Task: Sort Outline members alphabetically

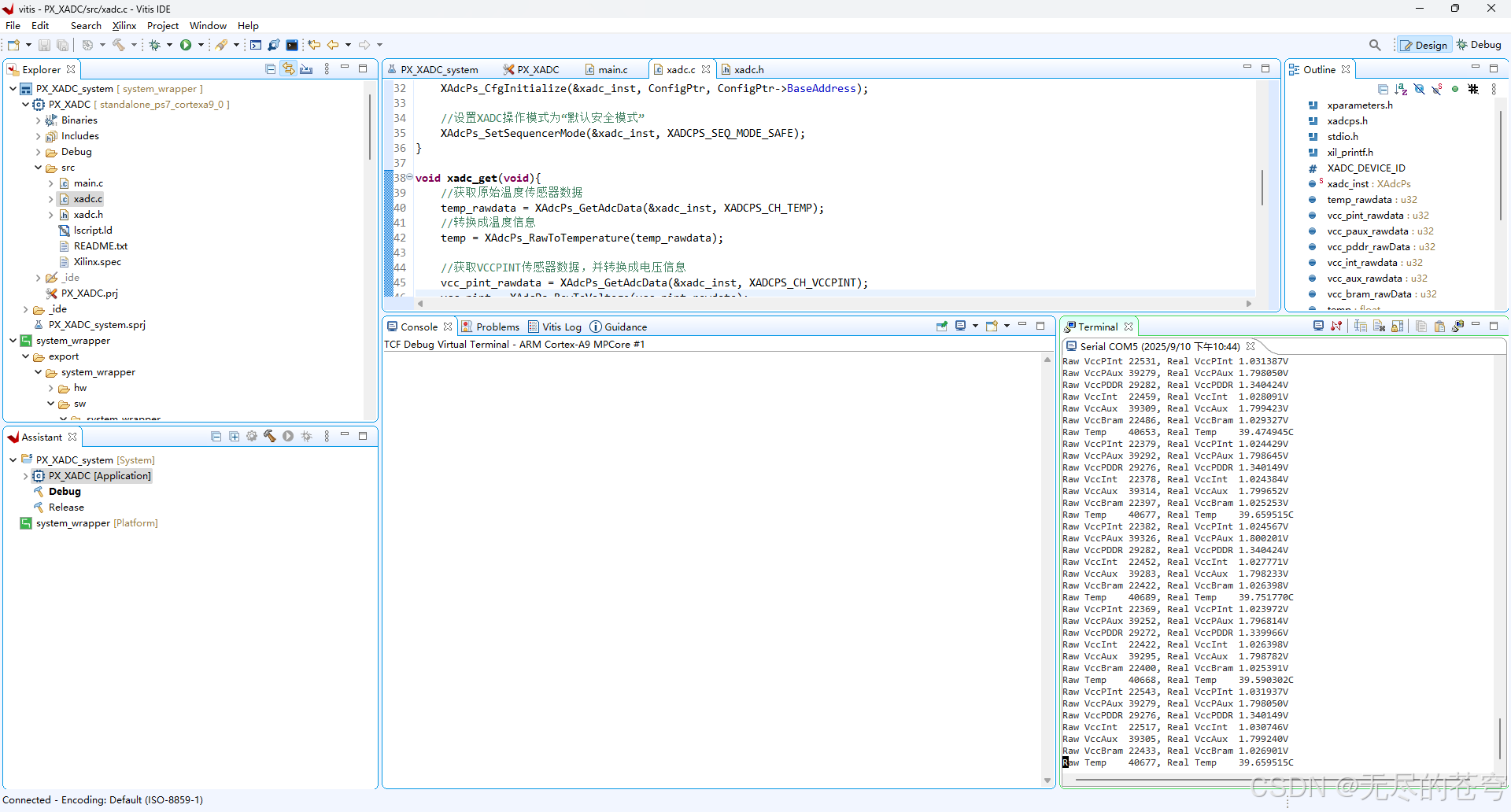Action: coord(1402,89)
